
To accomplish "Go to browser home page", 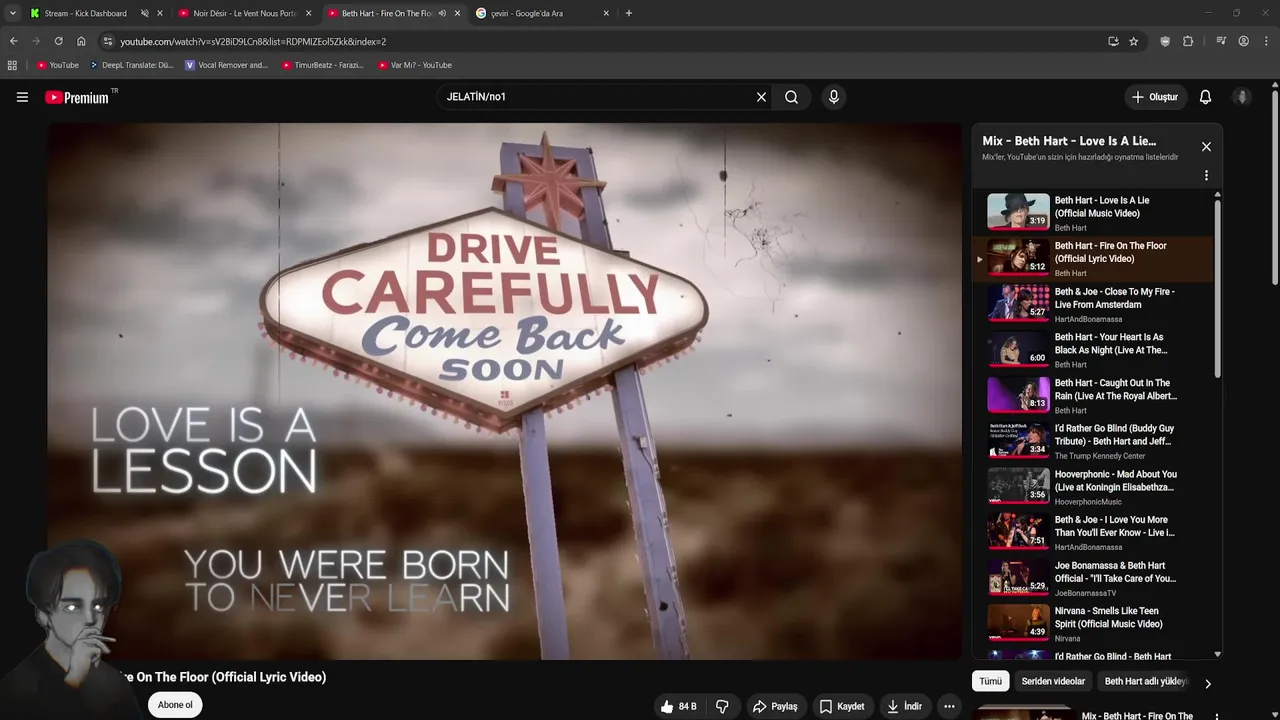I will pyautogui.click(x=81, y=41).
